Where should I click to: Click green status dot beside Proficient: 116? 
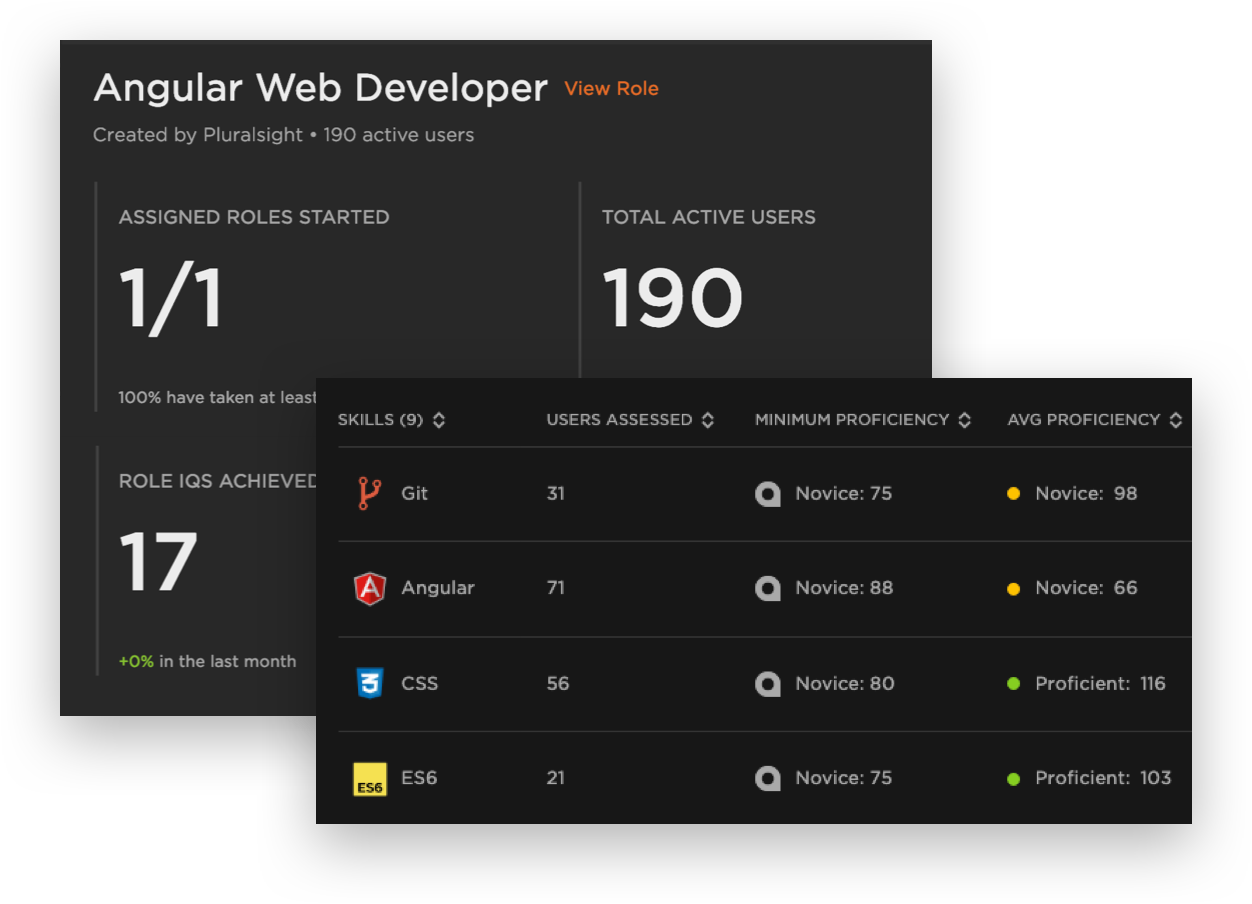(x=1013, y=684)
